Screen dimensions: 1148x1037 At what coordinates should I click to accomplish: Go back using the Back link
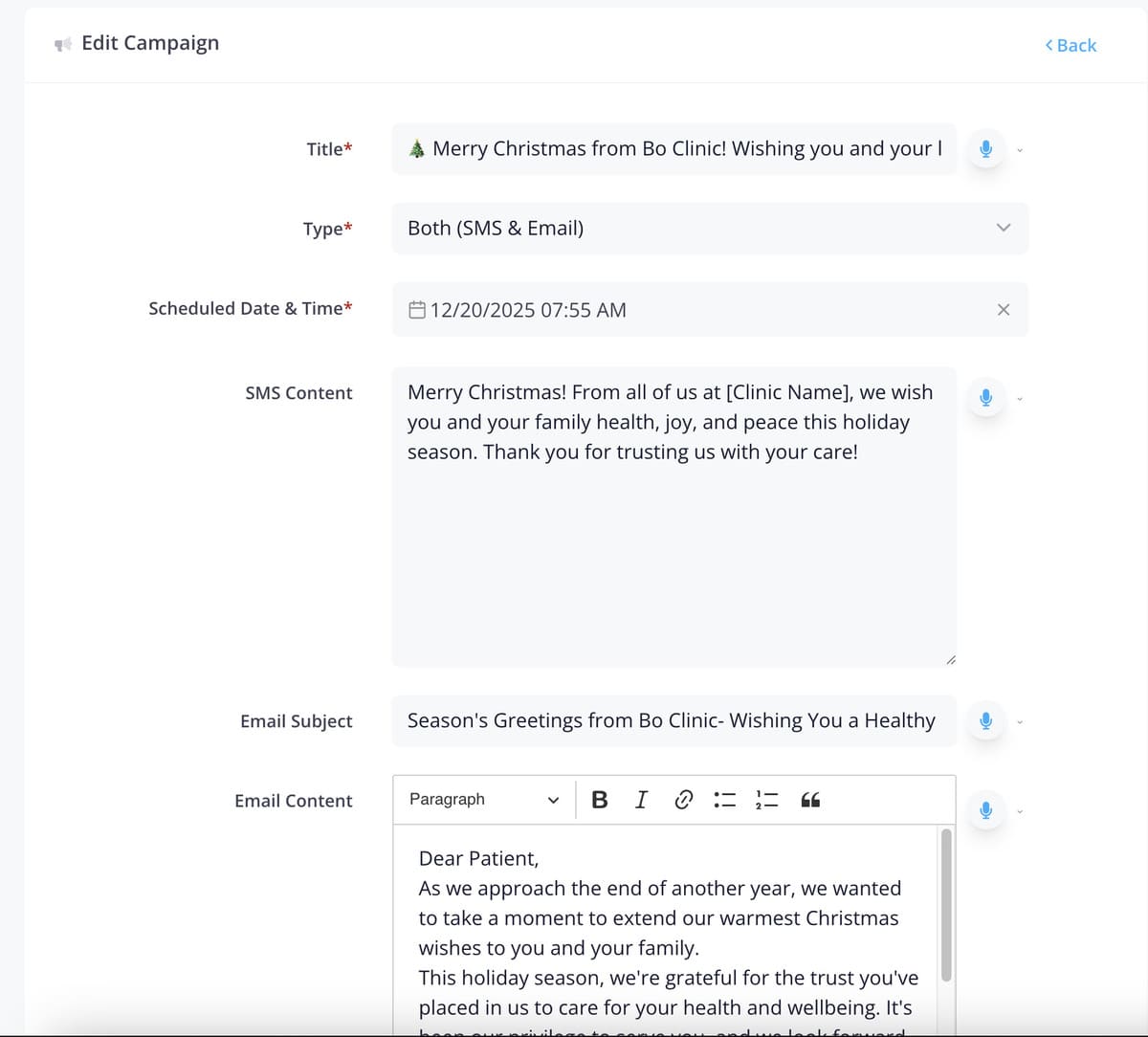coord(1071,45)
